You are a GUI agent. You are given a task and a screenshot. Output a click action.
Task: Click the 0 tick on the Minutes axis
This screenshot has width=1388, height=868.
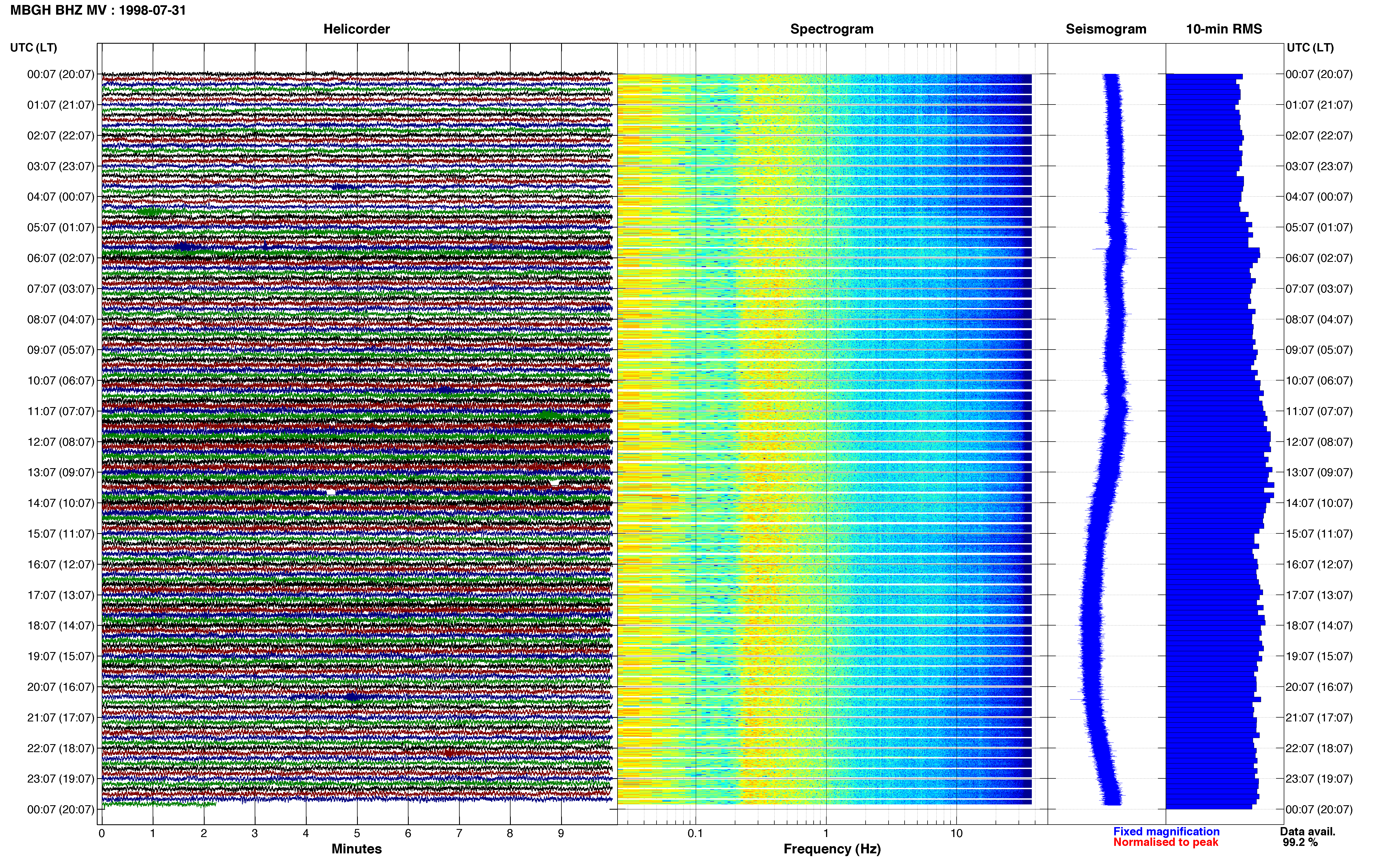point(101,833)
